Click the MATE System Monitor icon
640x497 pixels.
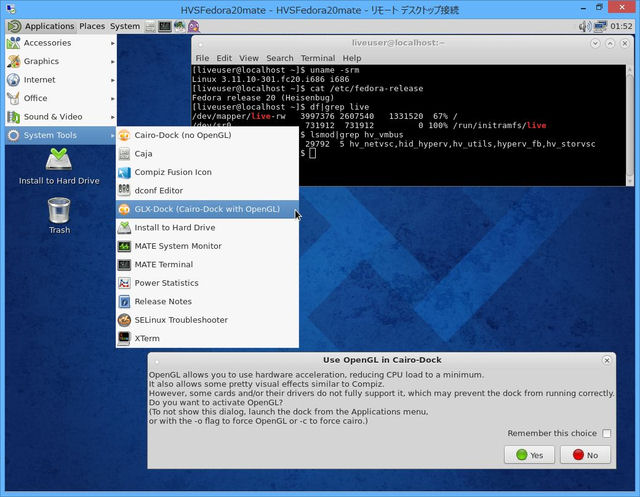(124, 246)
